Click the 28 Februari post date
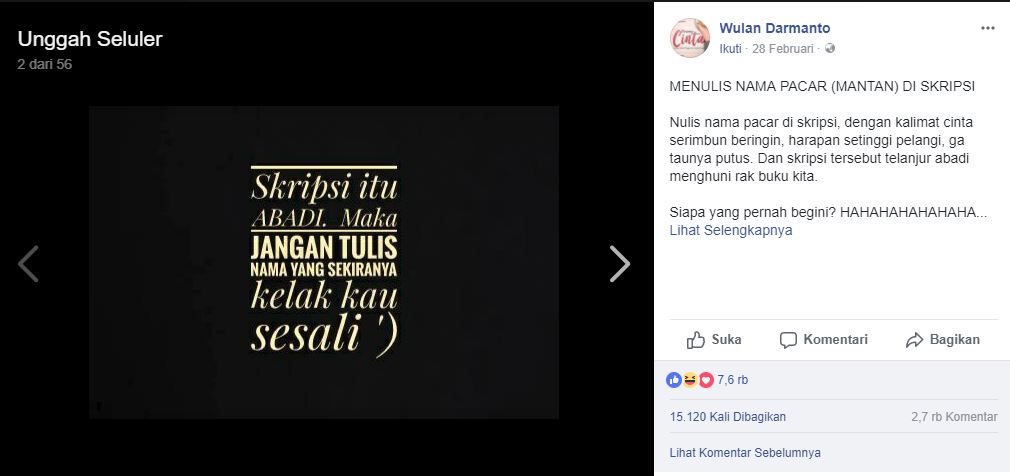Viewport: 1010px width, 476px height. coord(783,48)
